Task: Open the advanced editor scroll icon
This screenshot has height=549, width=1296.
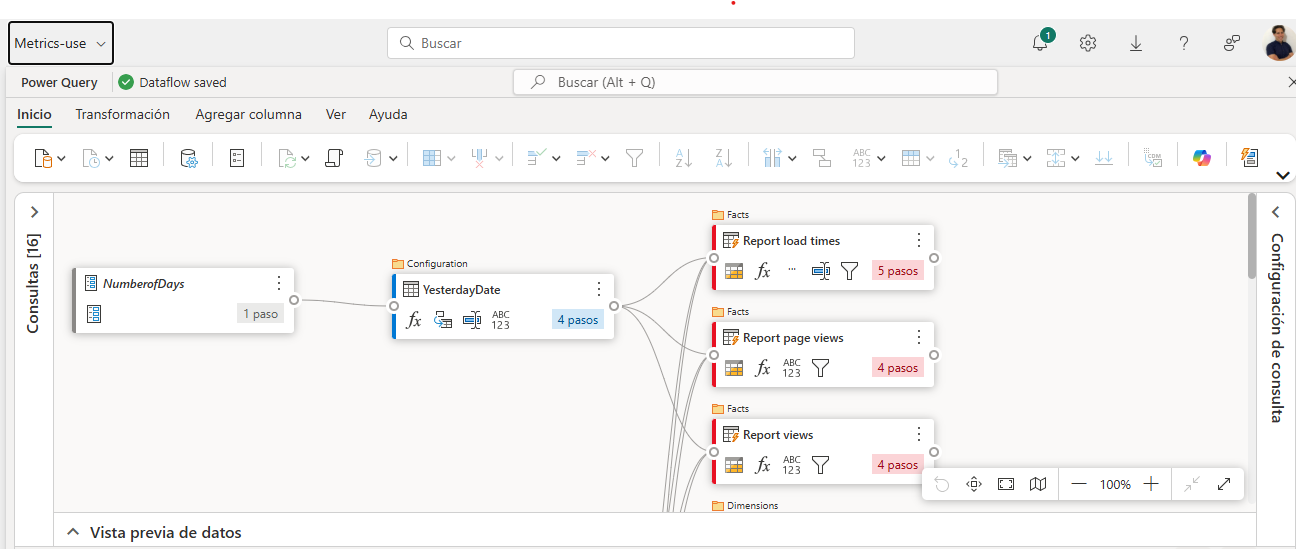Action: pos(335,158)
